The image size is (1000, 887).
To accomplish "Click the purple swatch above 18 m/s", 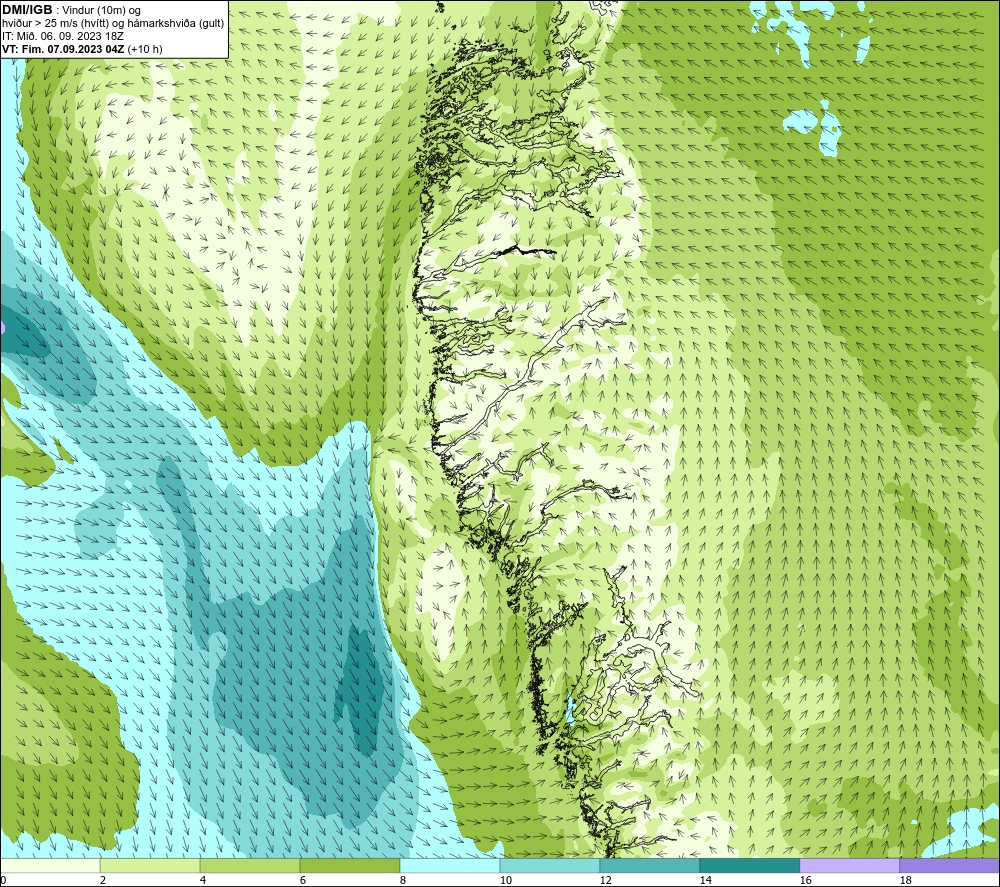I will tap(950, 865).
